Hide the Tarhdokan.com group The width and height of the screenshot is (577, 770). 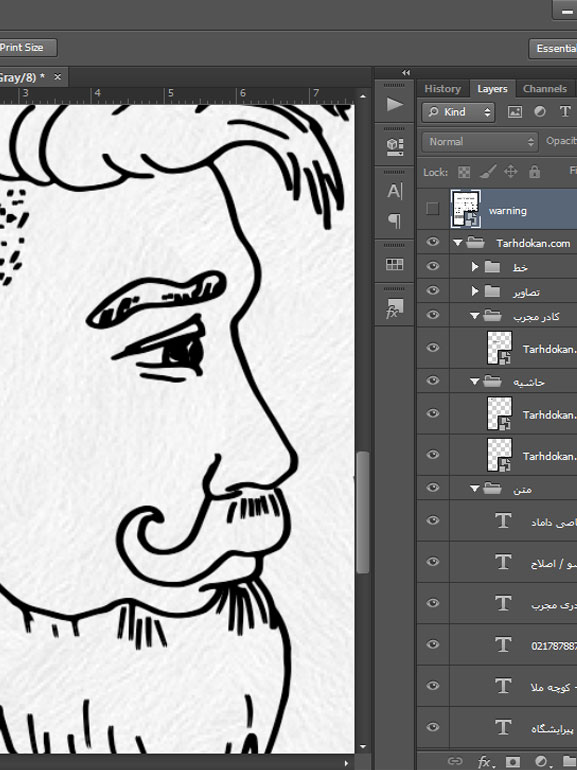(433, 242)
